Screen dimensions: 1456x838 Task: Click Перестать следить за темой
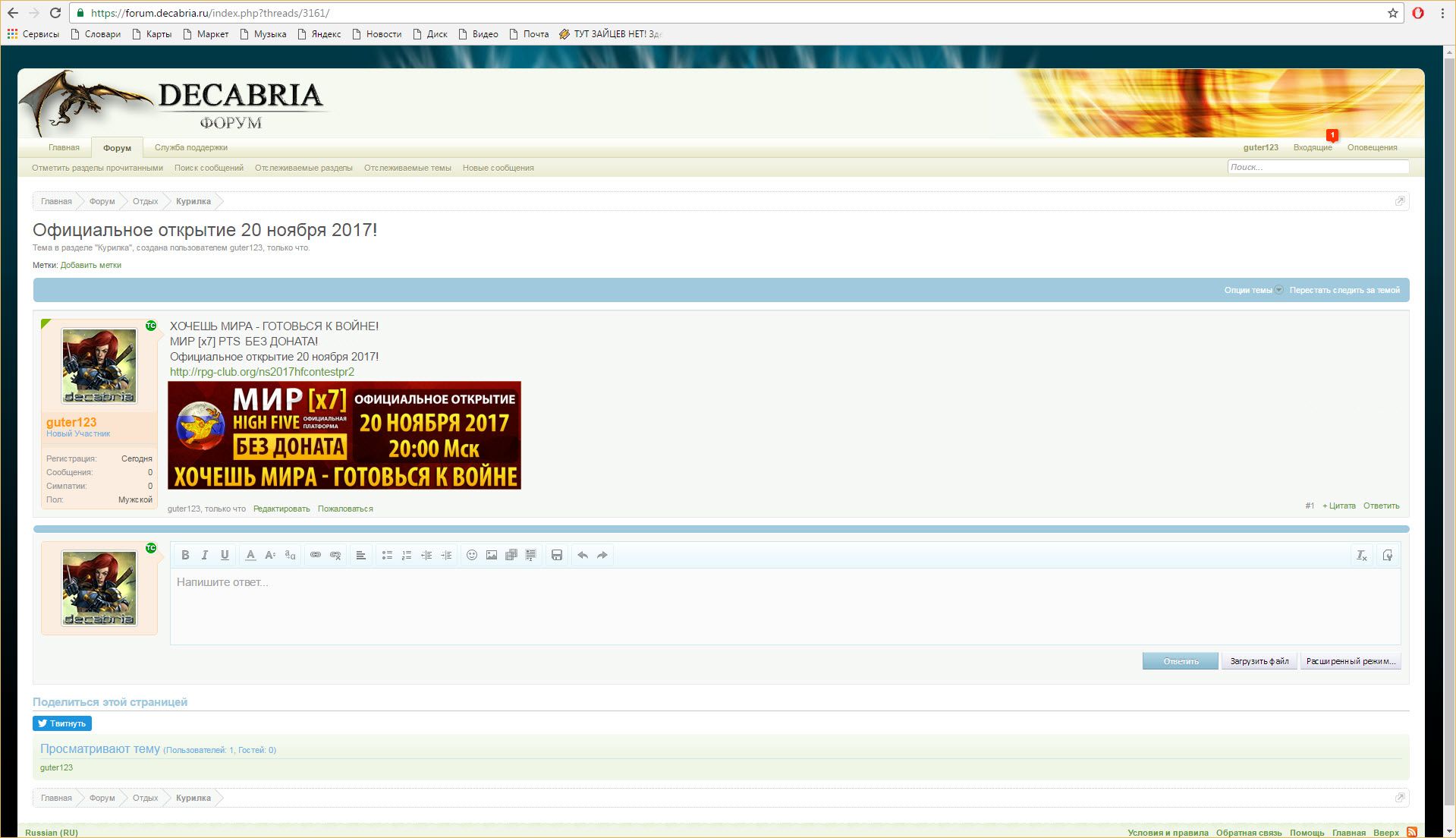pyautogui.click(x=1344, y=290)
